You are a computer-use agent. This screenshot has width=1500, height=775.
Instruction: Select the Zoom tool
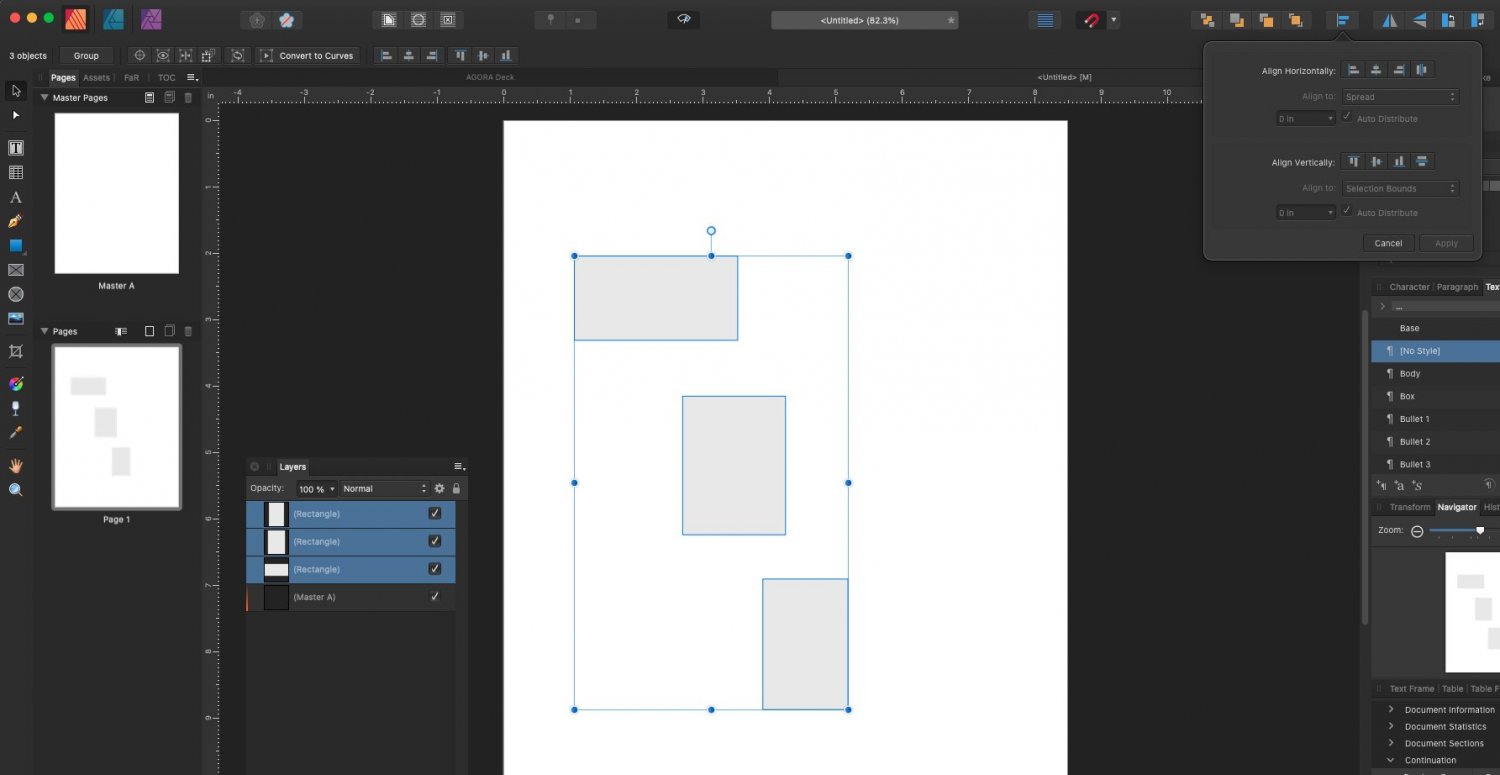click(x=15, y=489)
